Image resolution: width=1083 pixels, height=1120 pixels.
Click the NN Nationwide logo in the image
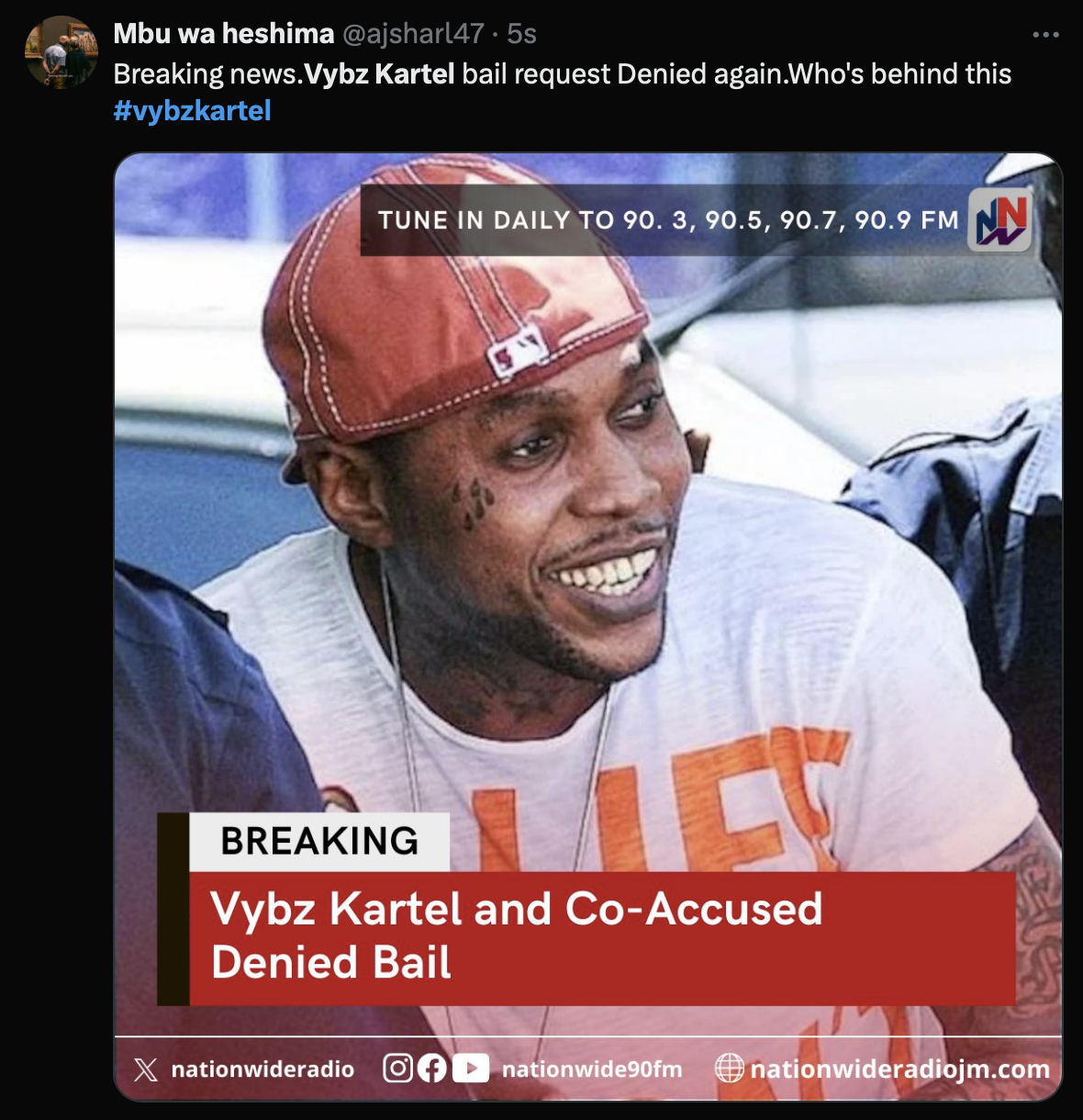(x=1000, y=220)
